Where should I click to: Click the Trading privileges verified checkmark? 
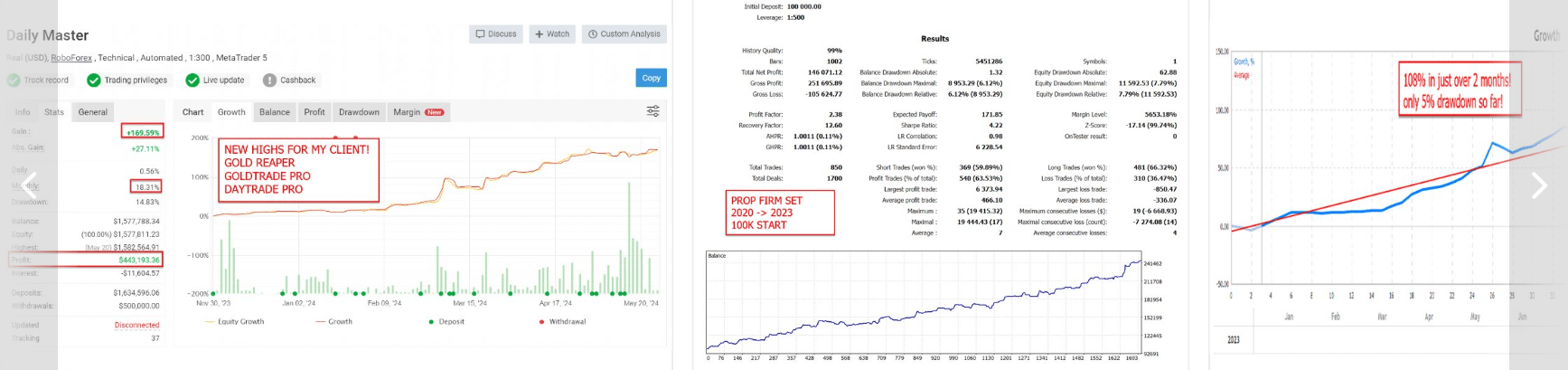pyautogui.click(x=94, y=81)
